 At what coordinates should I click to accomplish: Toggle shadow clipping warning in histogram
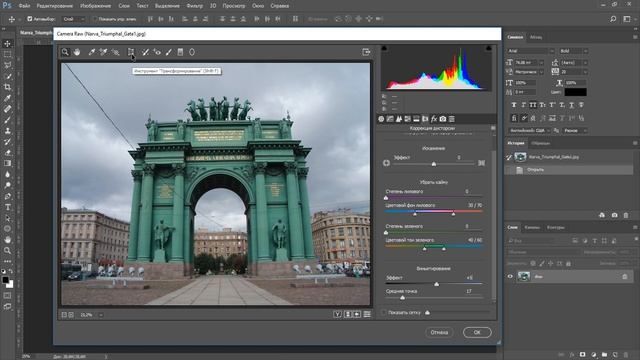coord(384,49)
